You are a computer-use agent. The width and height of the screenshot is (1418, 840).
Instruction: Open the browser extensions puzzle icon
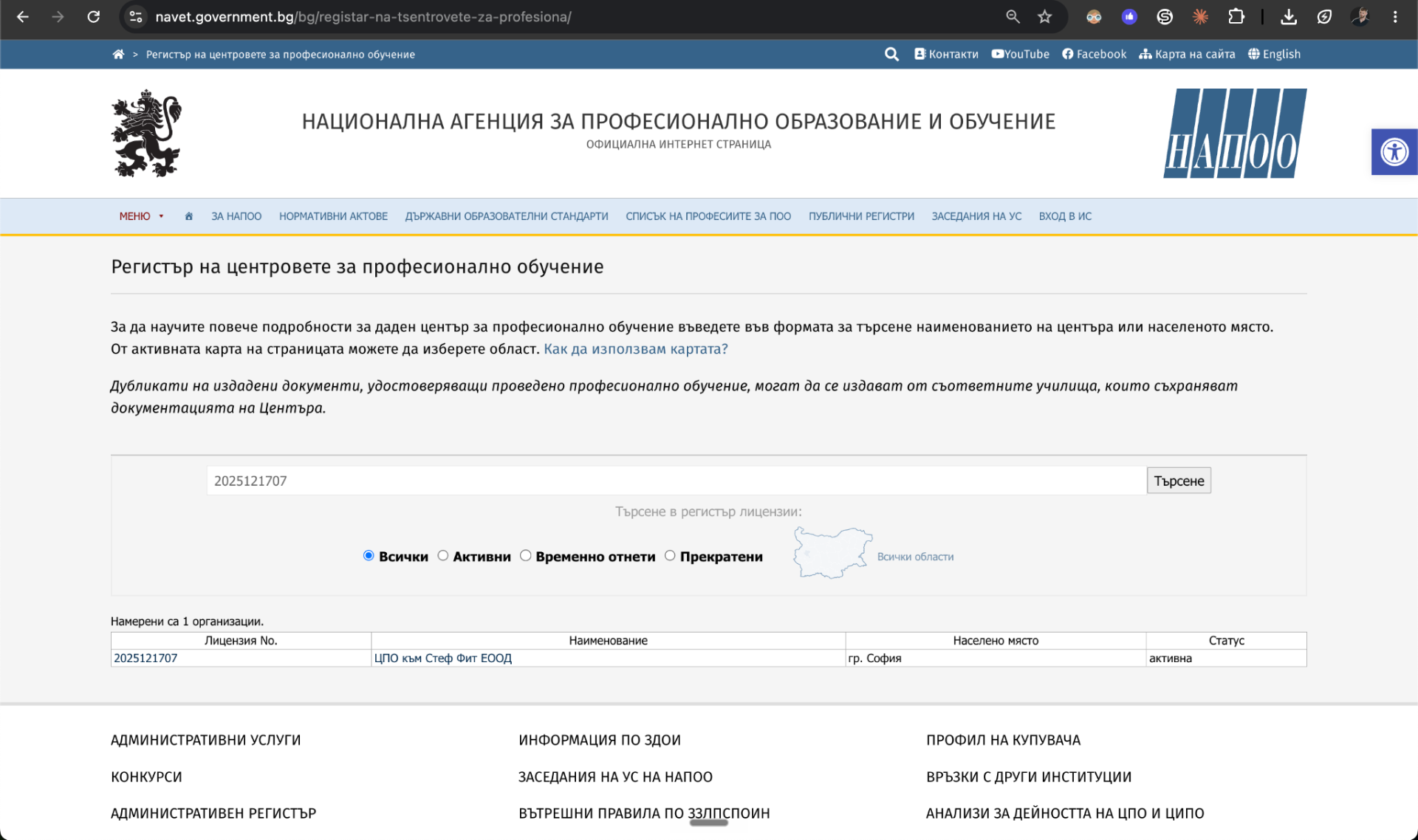point(1236,17)
